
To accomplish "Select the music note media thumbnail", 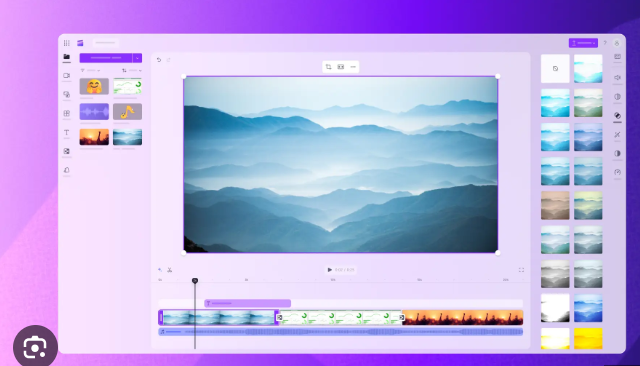I will pyautogui.click(x=127, y=111).
